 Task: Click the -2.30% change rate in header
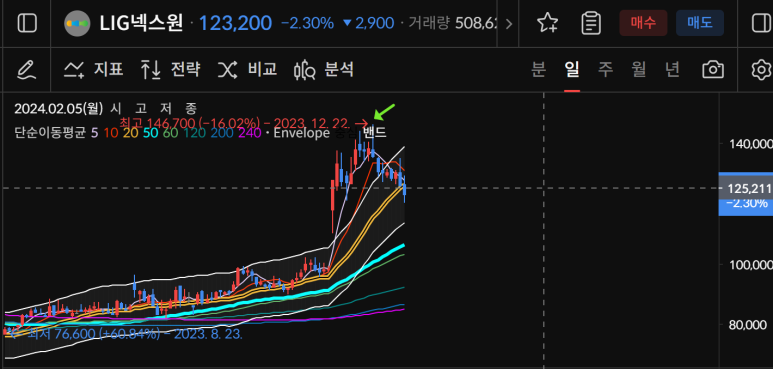(x=307, y=23)
